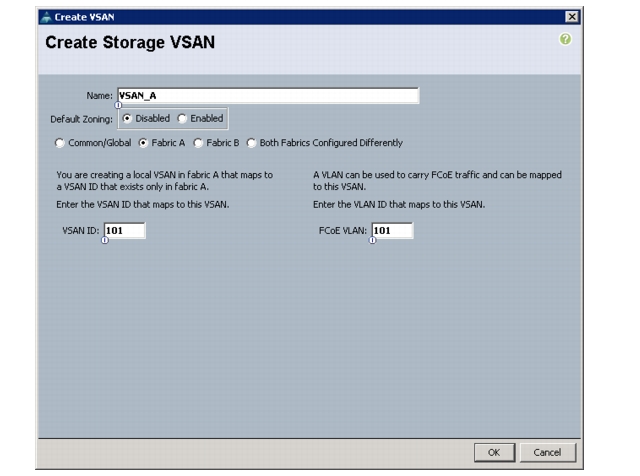Viewport: 640px width, 476px height.
Task: Open the green help question mark icon
Action: point(565,39)
